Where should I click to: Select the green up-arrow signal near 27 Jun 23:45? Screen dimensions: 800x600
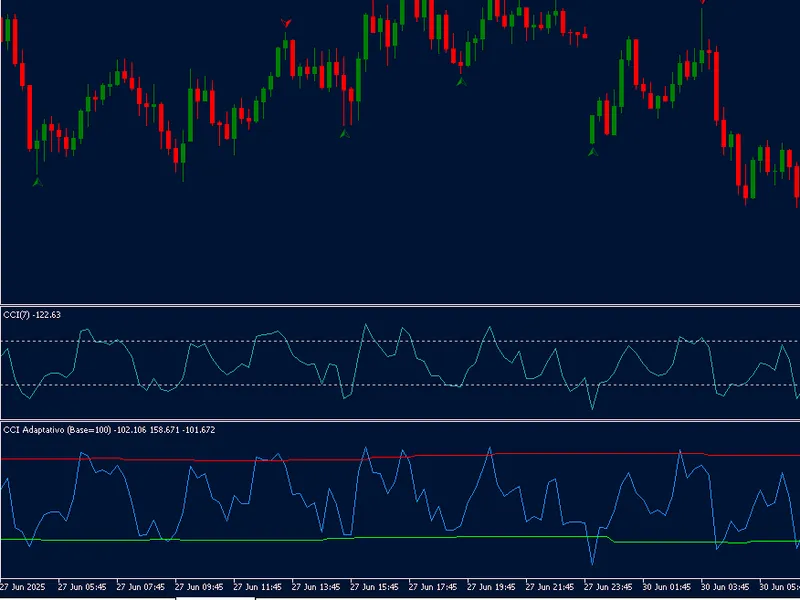click(592, 152)
